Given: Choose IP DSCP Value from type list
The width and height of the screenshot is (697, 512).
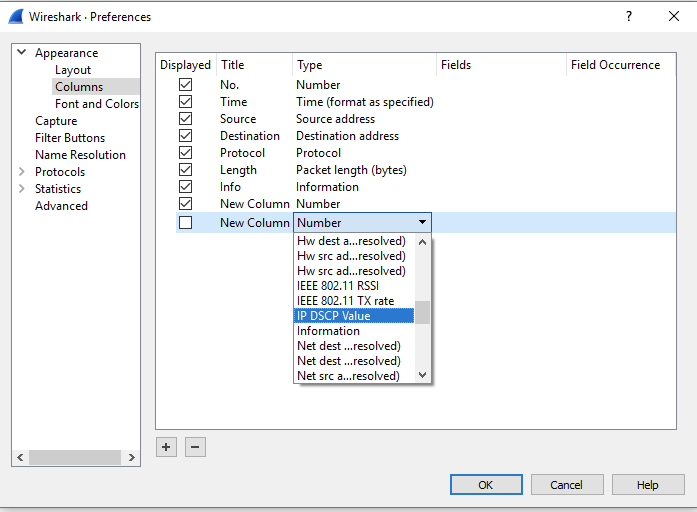Looking at the screenshot, I should click(x=354, y=316).
